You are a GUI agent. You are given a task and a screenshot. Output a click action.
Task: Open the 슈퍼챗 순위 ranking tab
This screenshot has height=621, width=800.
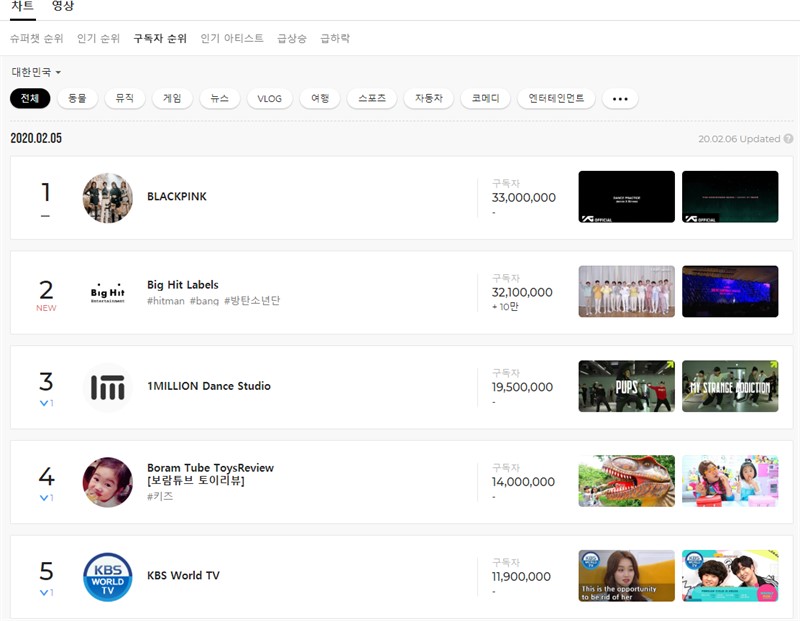click(37, 38)
